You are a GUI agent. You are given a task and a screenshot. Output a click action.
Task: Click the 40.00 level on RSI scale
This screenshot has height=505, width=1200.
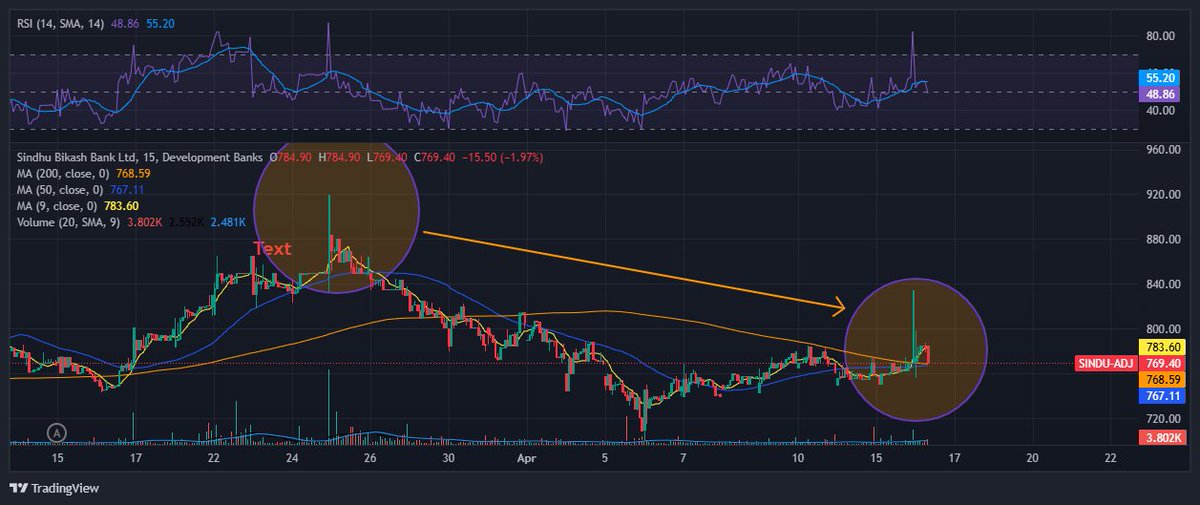click(x=1159, y=111)
